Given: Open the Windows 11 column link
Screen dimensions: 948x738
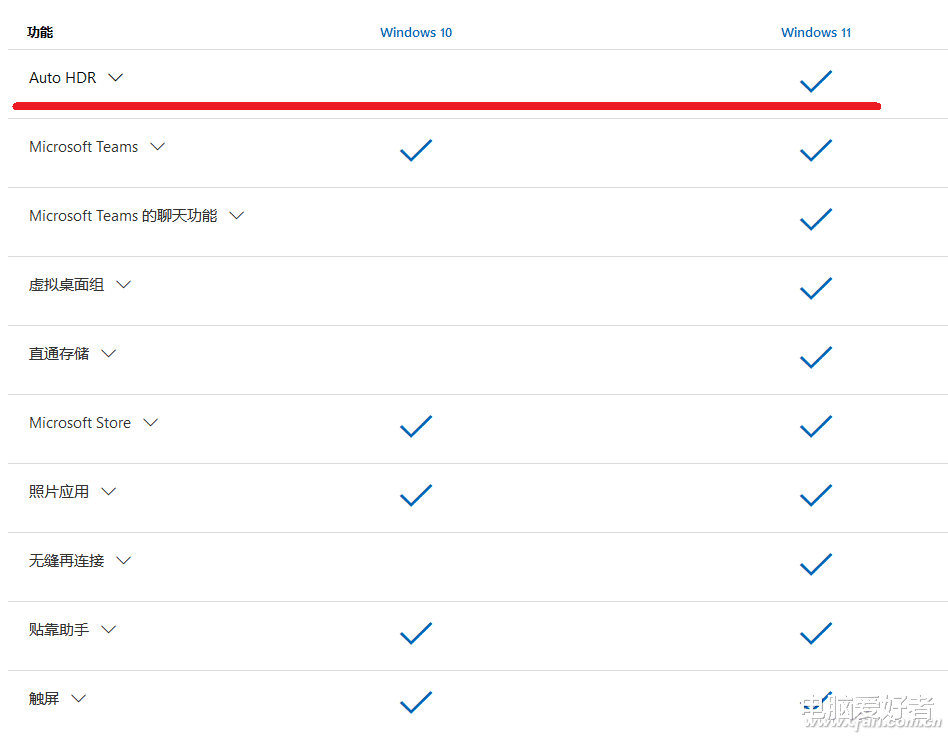Looking at the screenshot, I should [816, 33].
